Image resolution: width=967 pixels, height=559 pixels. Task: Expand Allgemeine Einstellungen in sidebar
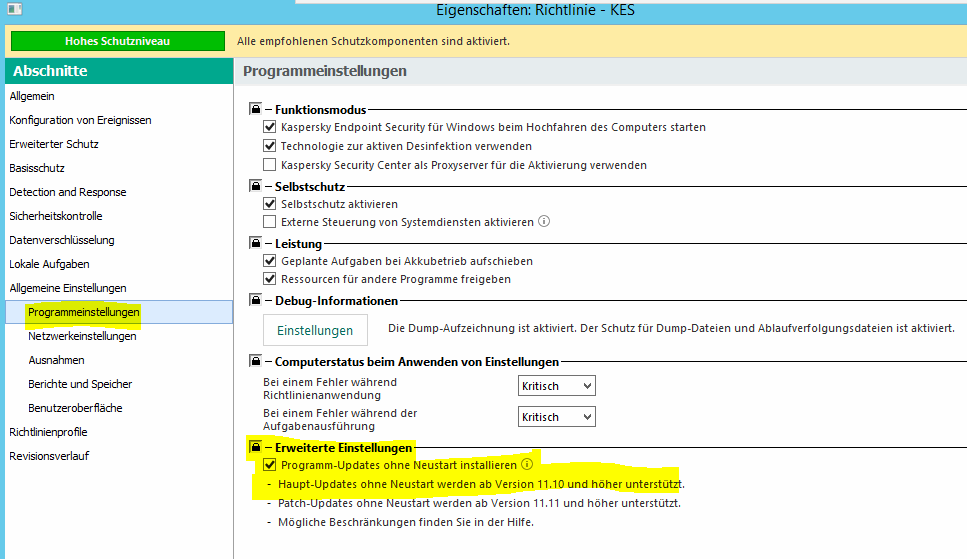point(68,288)
